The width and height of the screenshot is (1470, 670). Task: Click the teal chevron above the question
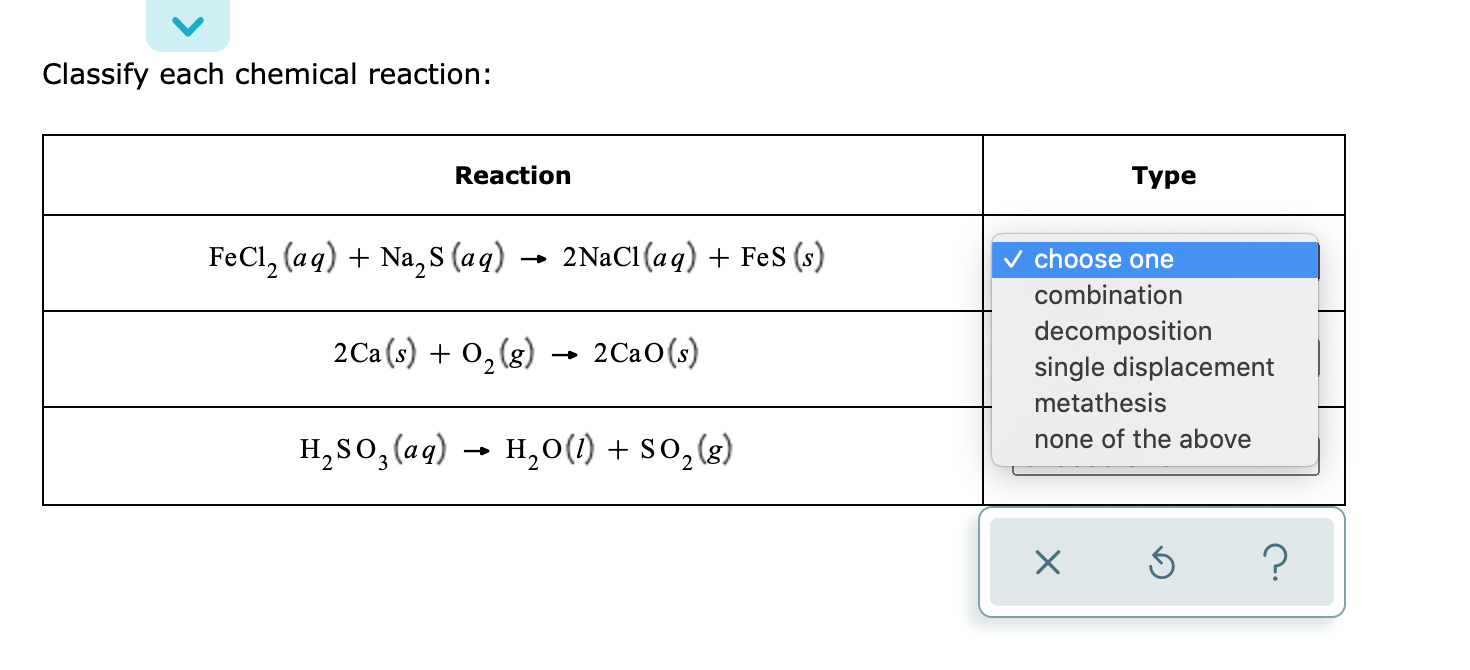point(188,25)
